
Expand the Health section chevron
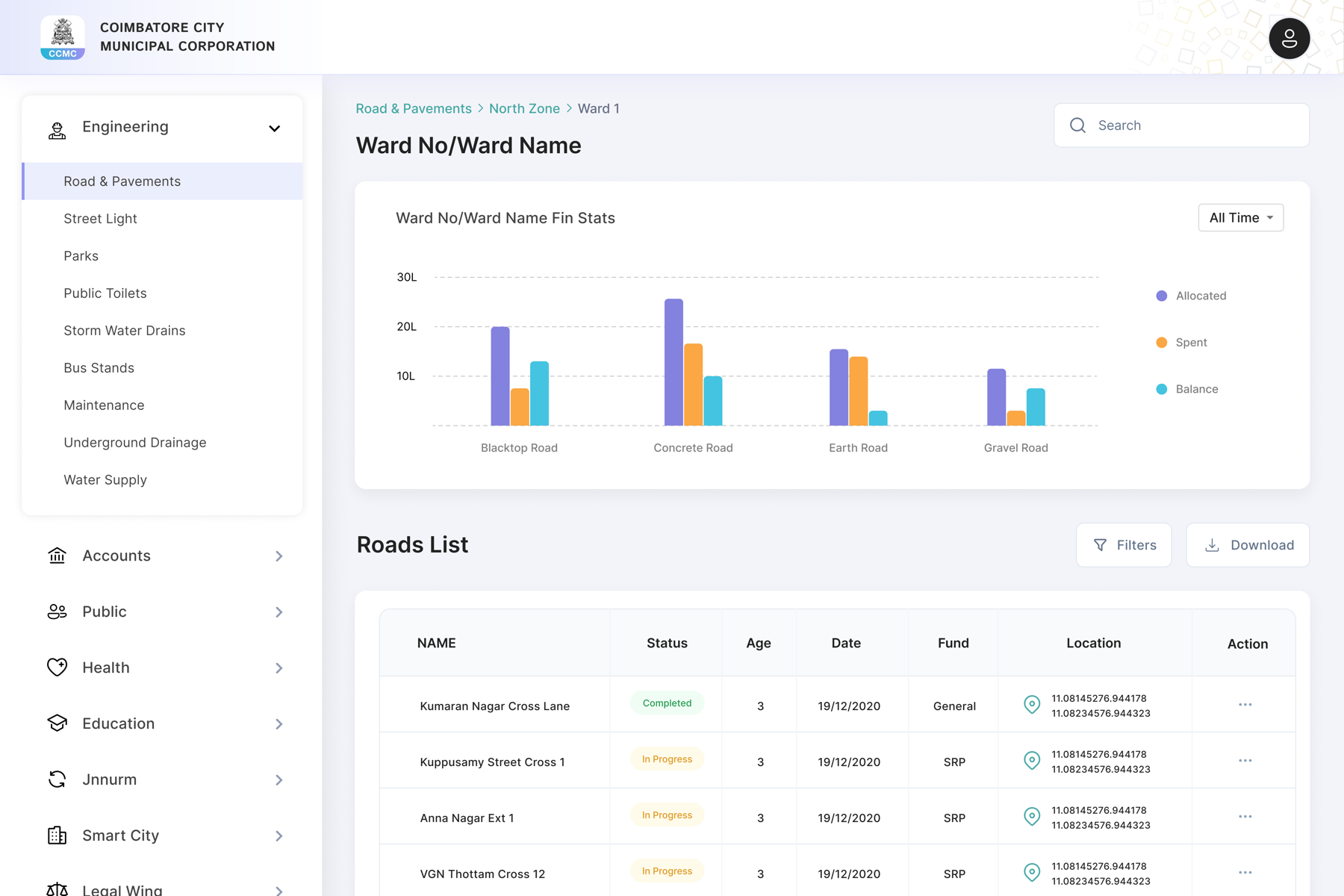[x=279, y=668]
